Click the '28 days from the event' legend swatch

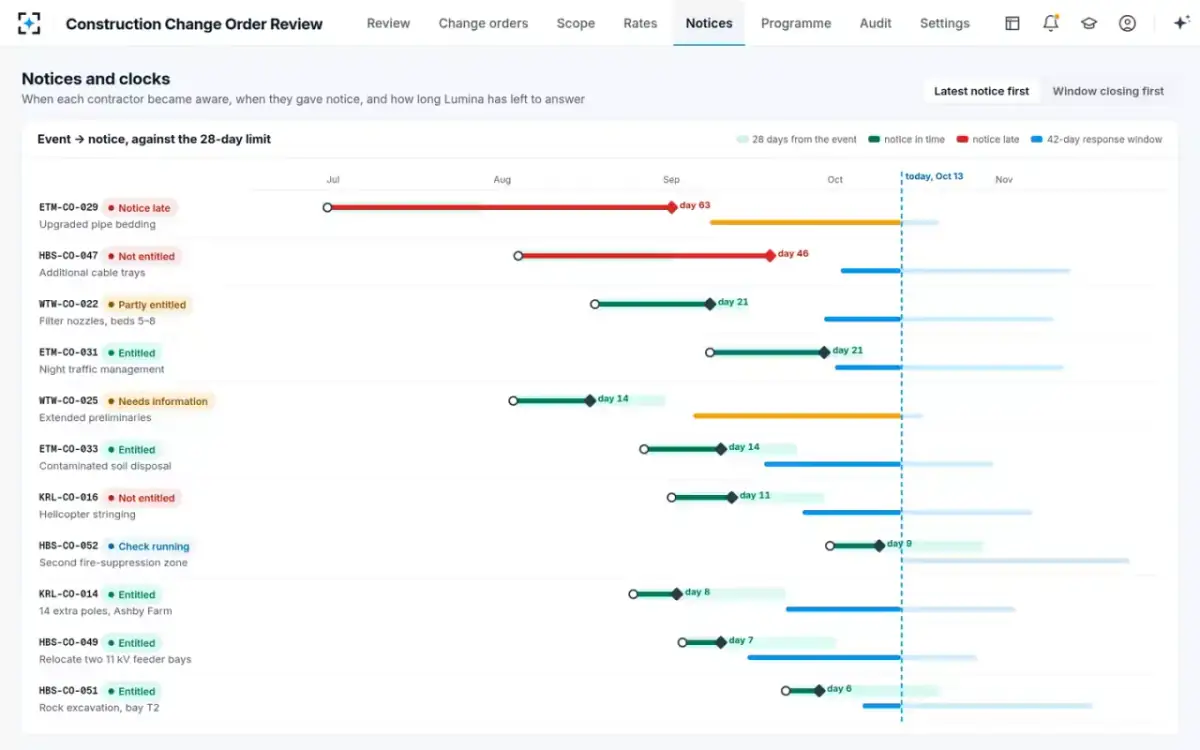click(742, 140)
